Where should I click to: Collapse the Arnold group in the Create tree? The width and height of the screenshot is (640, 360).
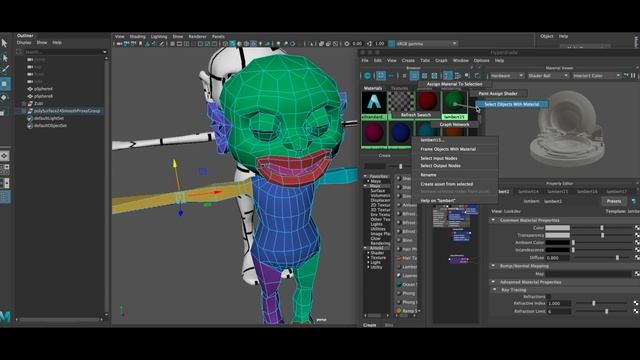pyautogui.click(x=365, y=248)
